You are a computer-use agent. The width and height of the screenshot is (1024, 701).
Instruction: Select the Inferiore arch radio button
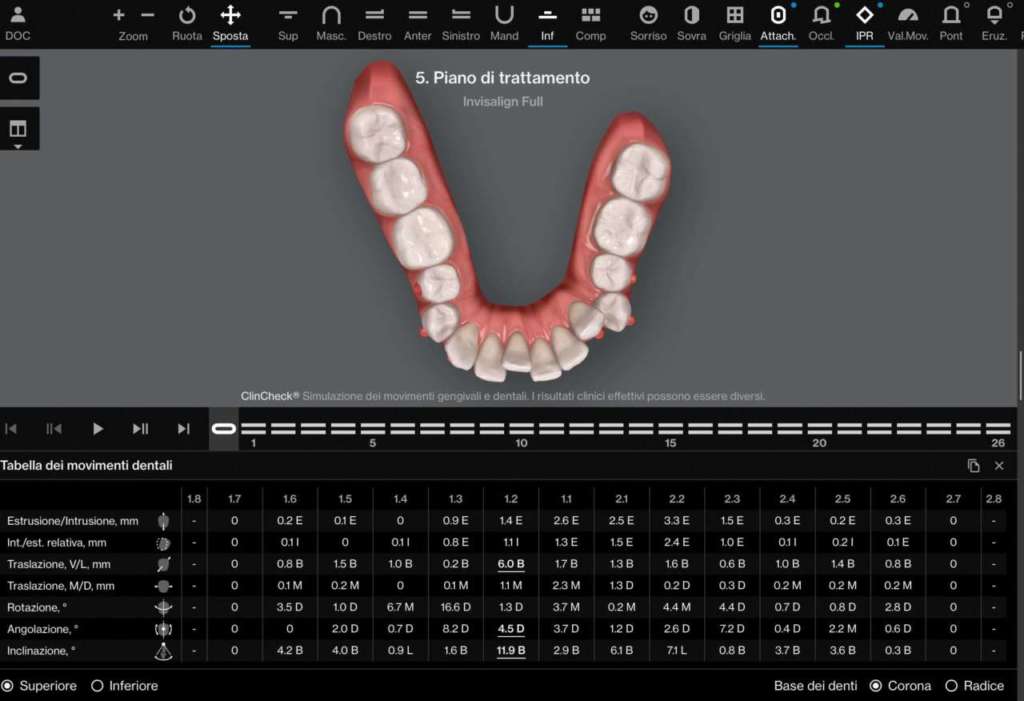click(x=97, y=686)
